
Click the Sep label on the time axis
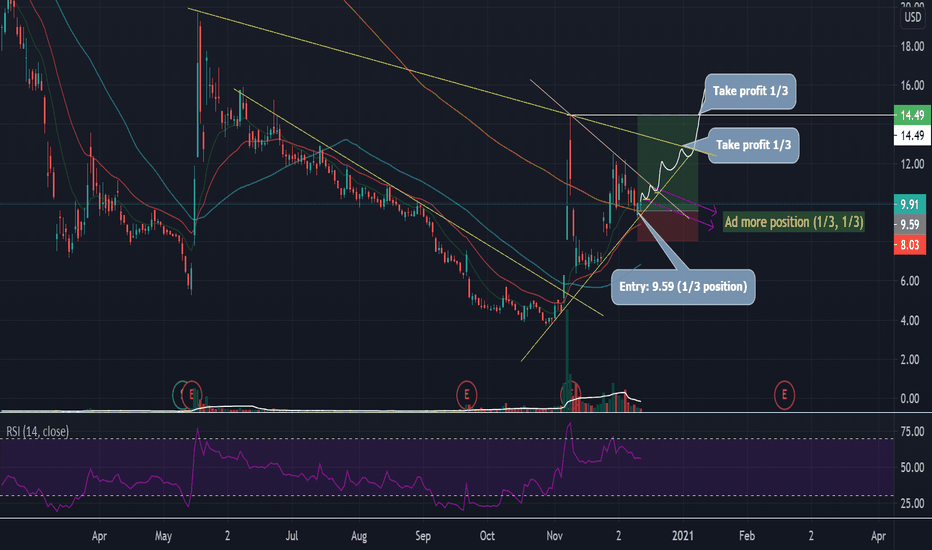(x=423, y=536)
